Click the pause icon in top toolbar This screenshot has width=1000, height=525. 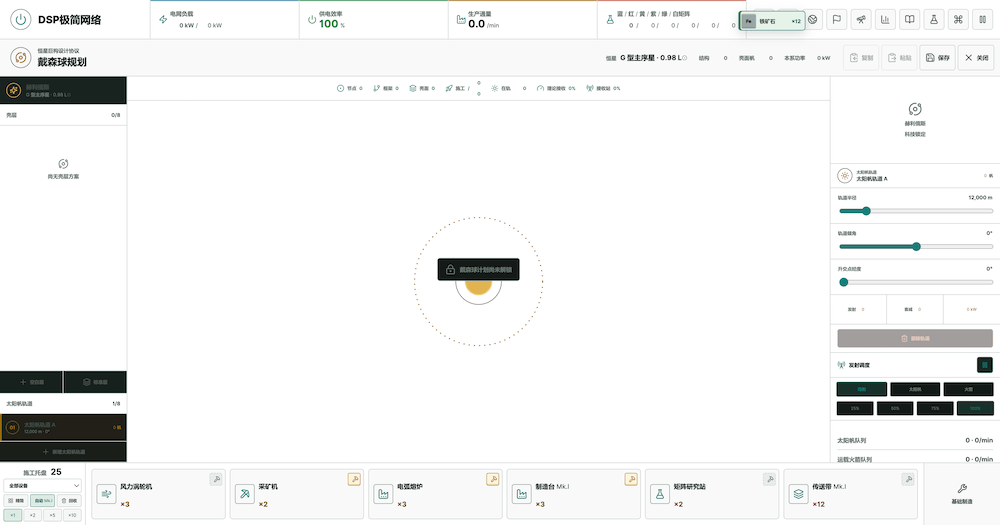point(982,20)
